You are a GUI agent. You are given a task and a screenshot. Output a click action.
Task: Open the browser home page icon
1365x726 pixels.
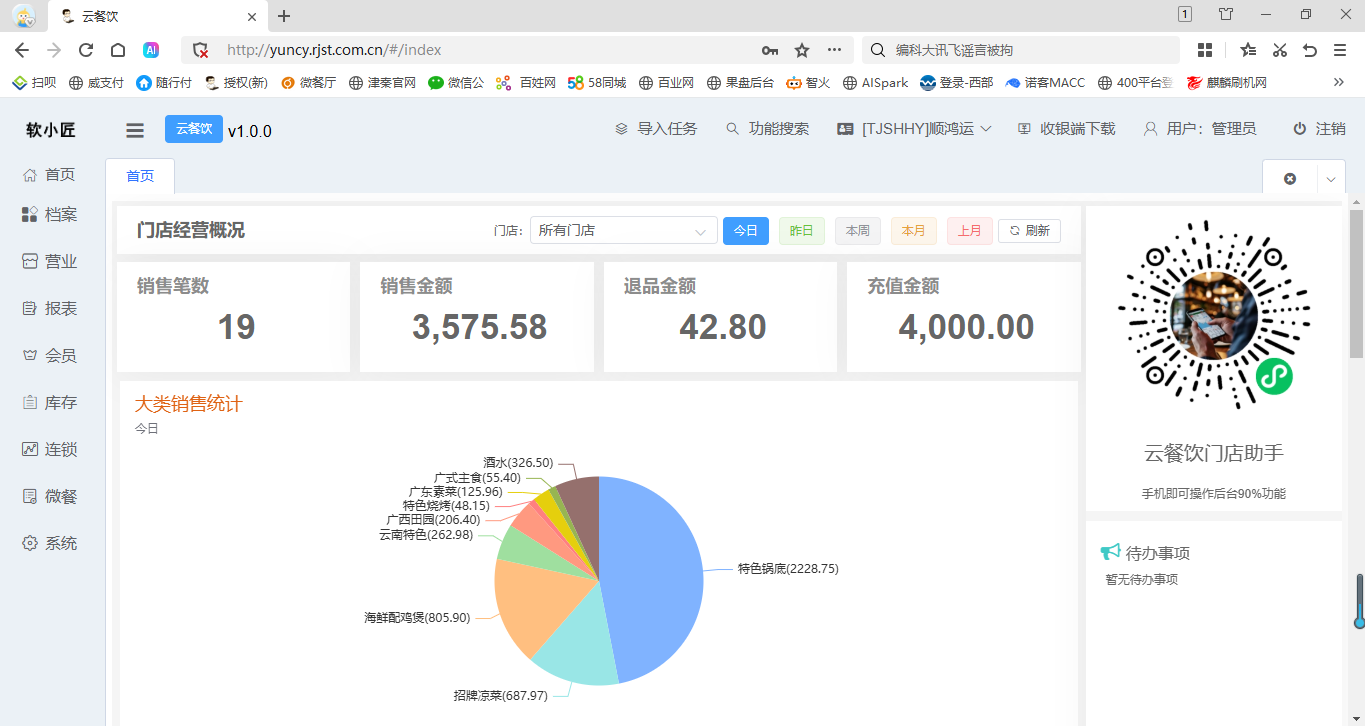coord(118,50)
